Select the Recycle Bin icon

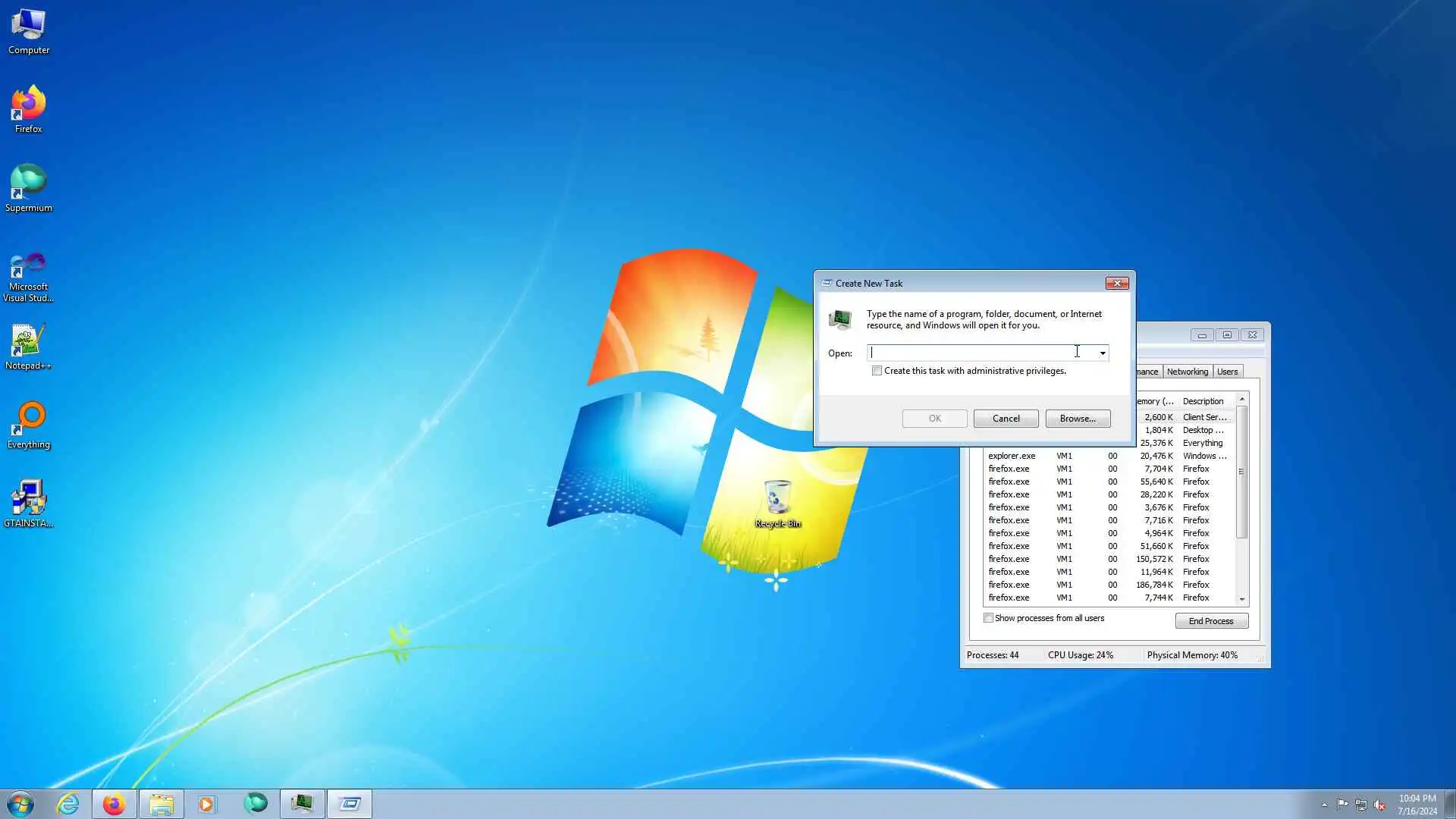point(777,500)
